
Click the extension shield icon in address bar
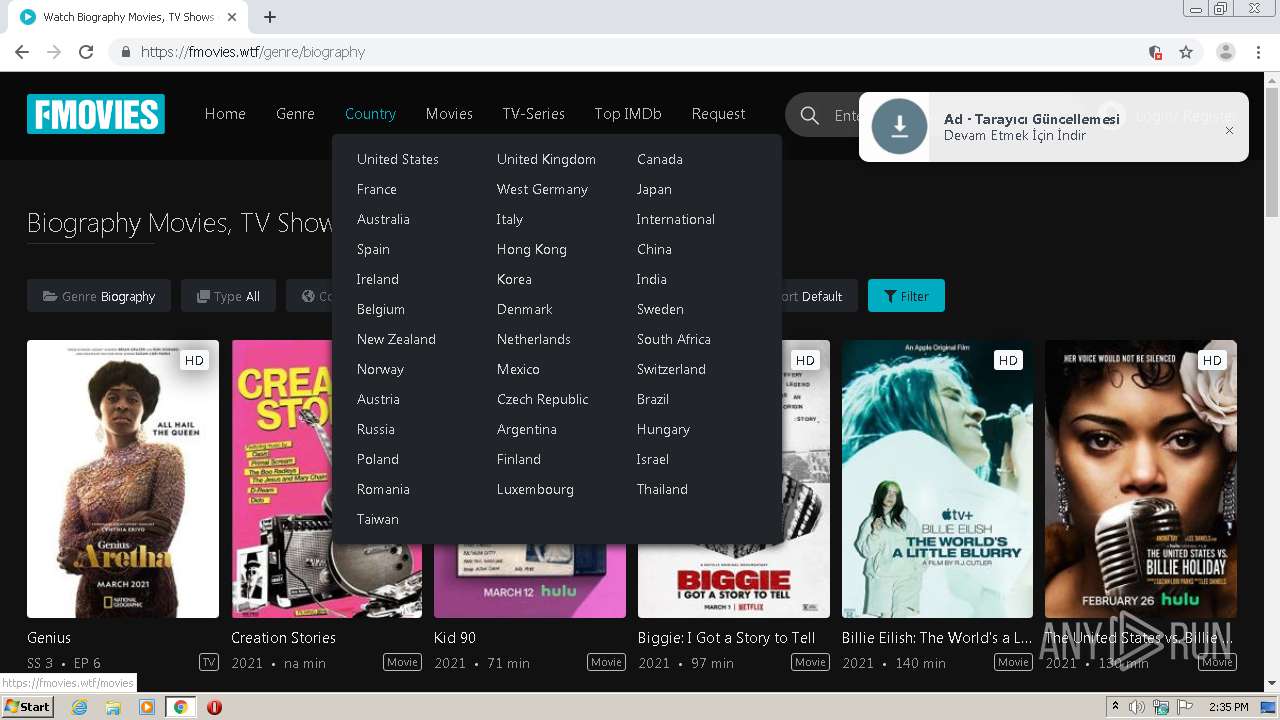point(1155,52)
